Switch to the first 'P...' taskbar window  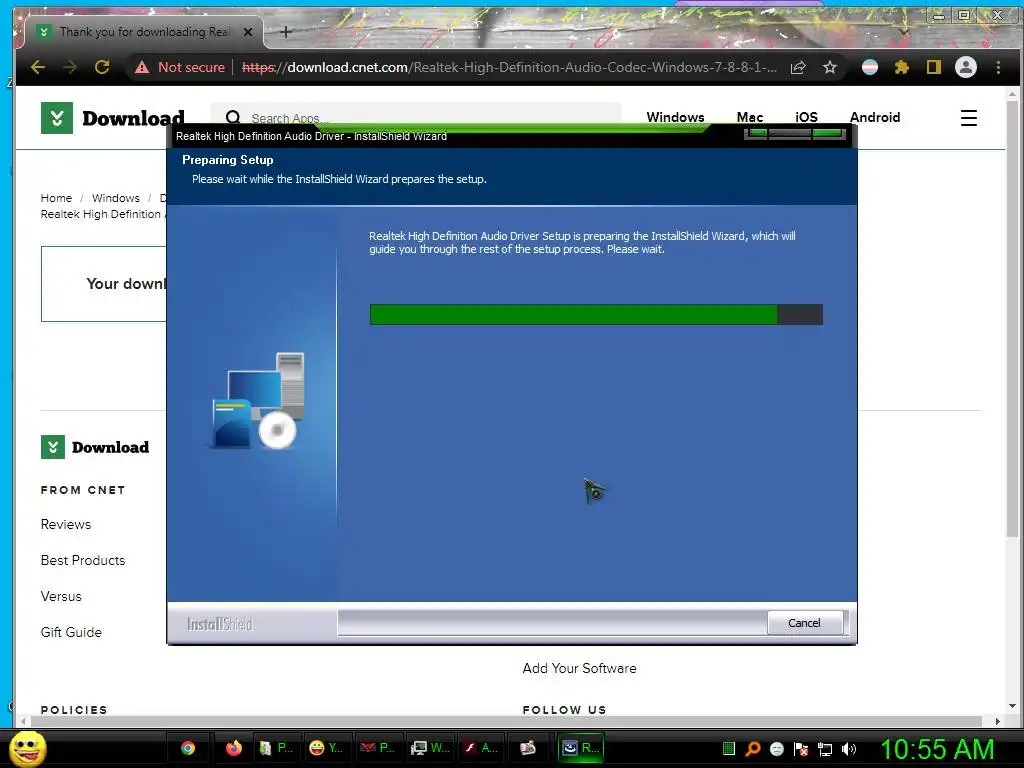point(276,748)
